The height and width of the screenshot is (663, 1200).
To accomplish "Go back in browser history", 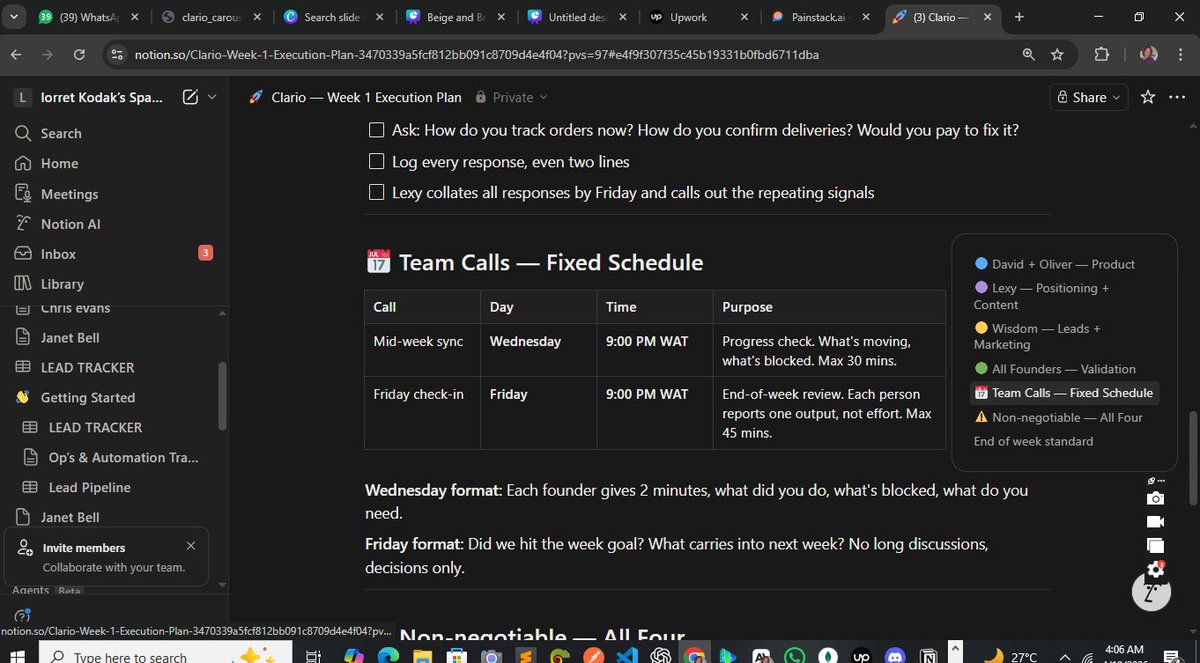I will pos(15,55).
